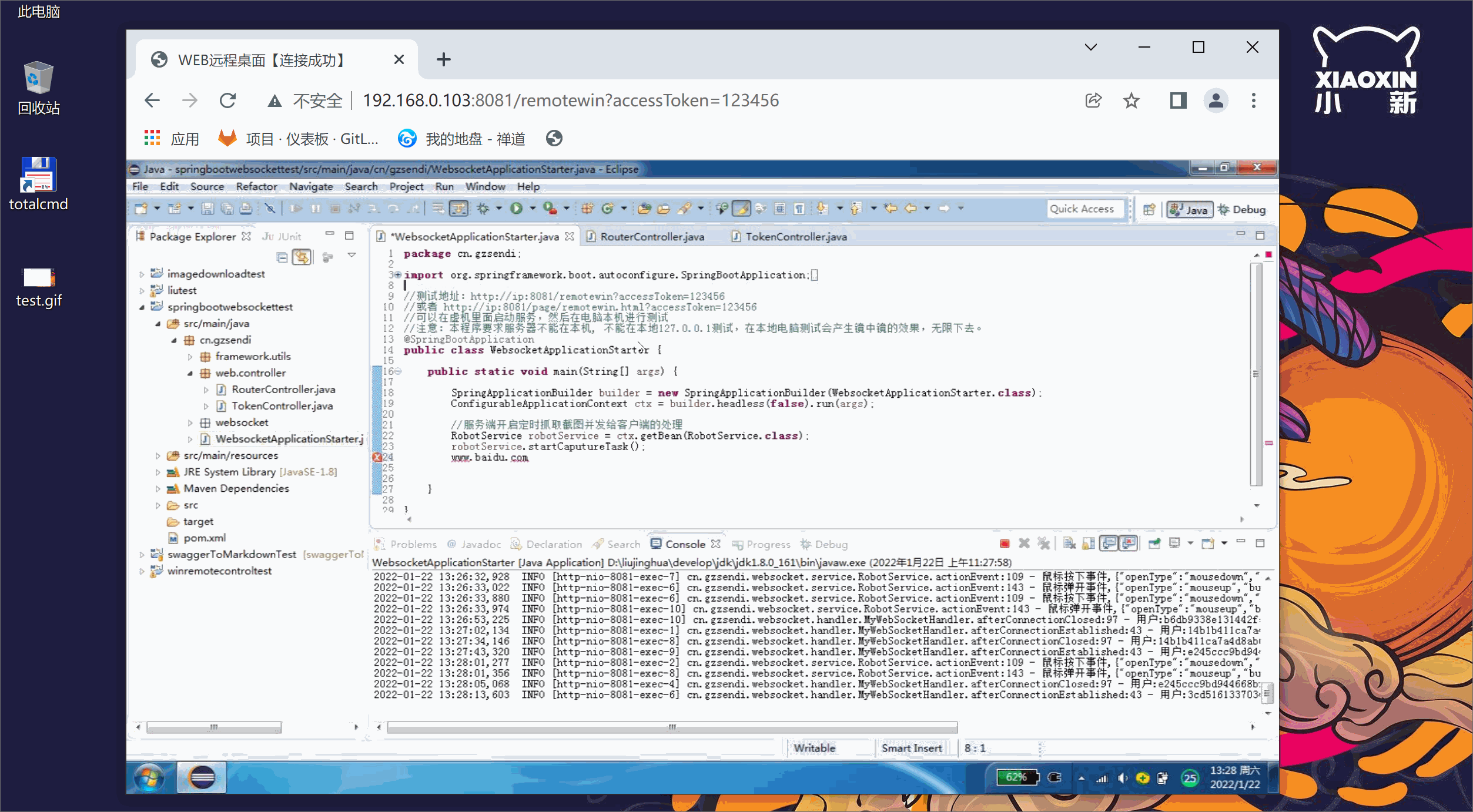
Task: Click the Collapse All icon in Package Explorer
Action: [x=282, y=257]
